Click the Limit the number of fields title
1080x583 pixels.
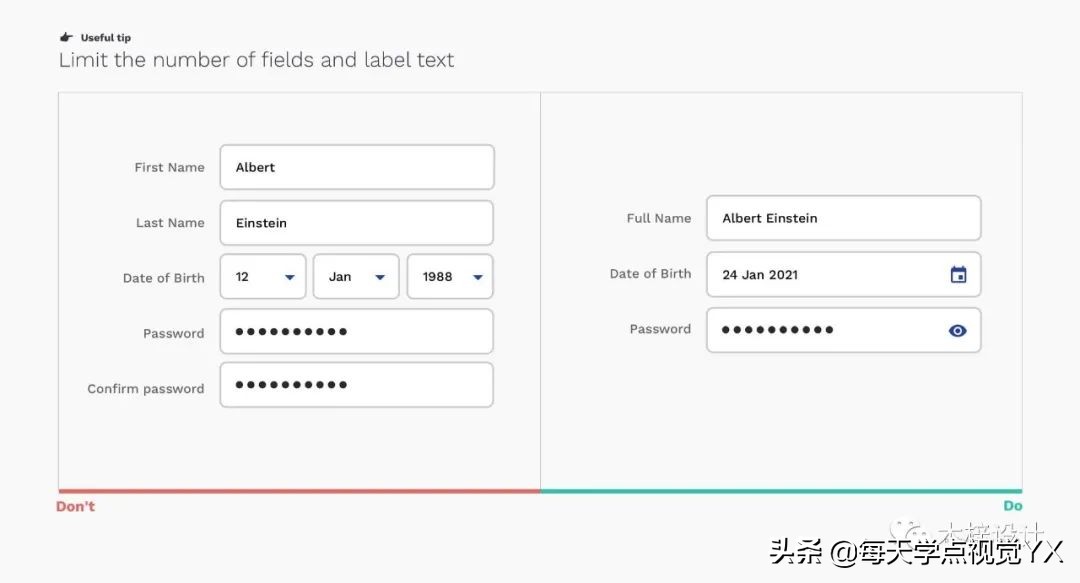(256, 60)
